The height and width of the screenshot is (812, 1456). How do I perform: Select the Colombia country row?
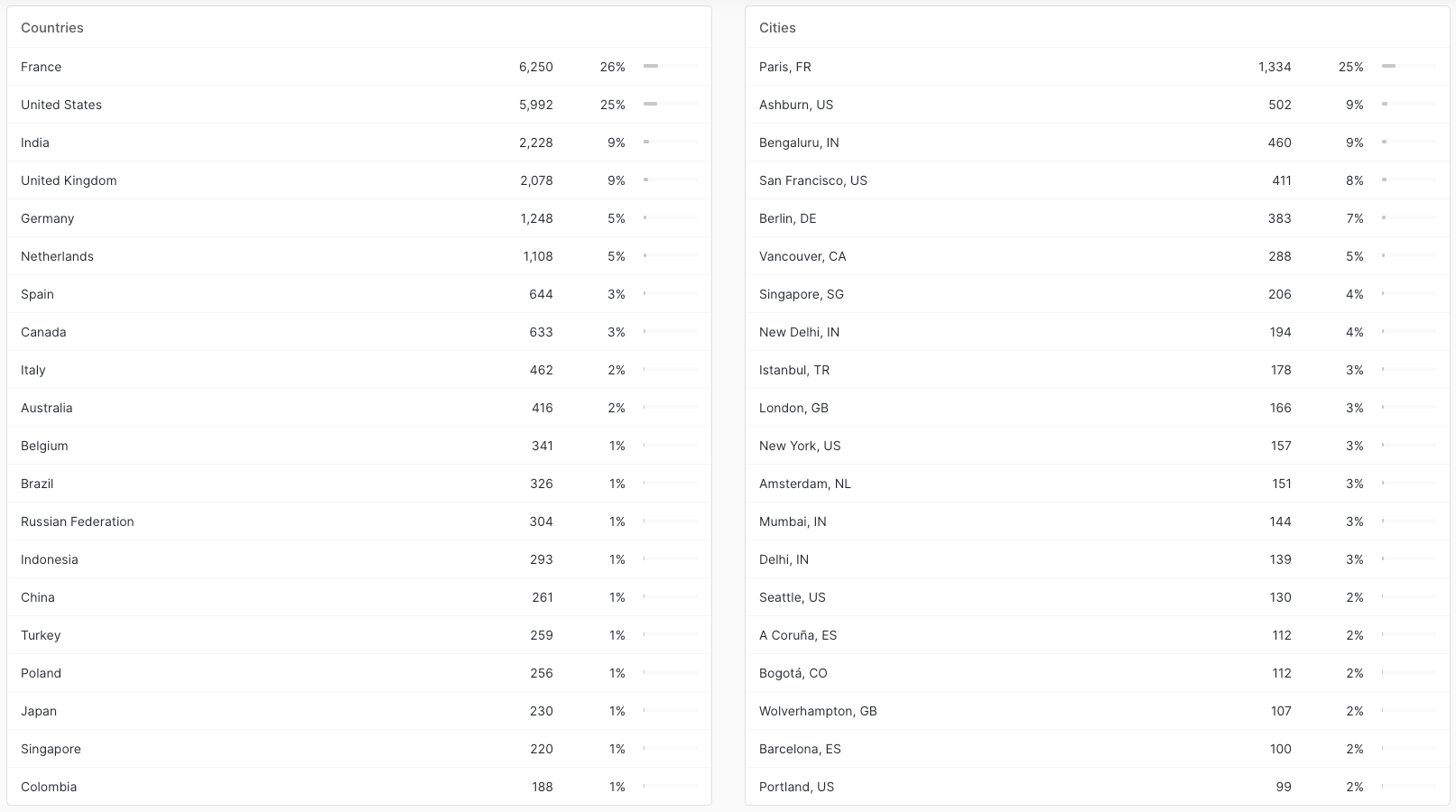(49, 787)
